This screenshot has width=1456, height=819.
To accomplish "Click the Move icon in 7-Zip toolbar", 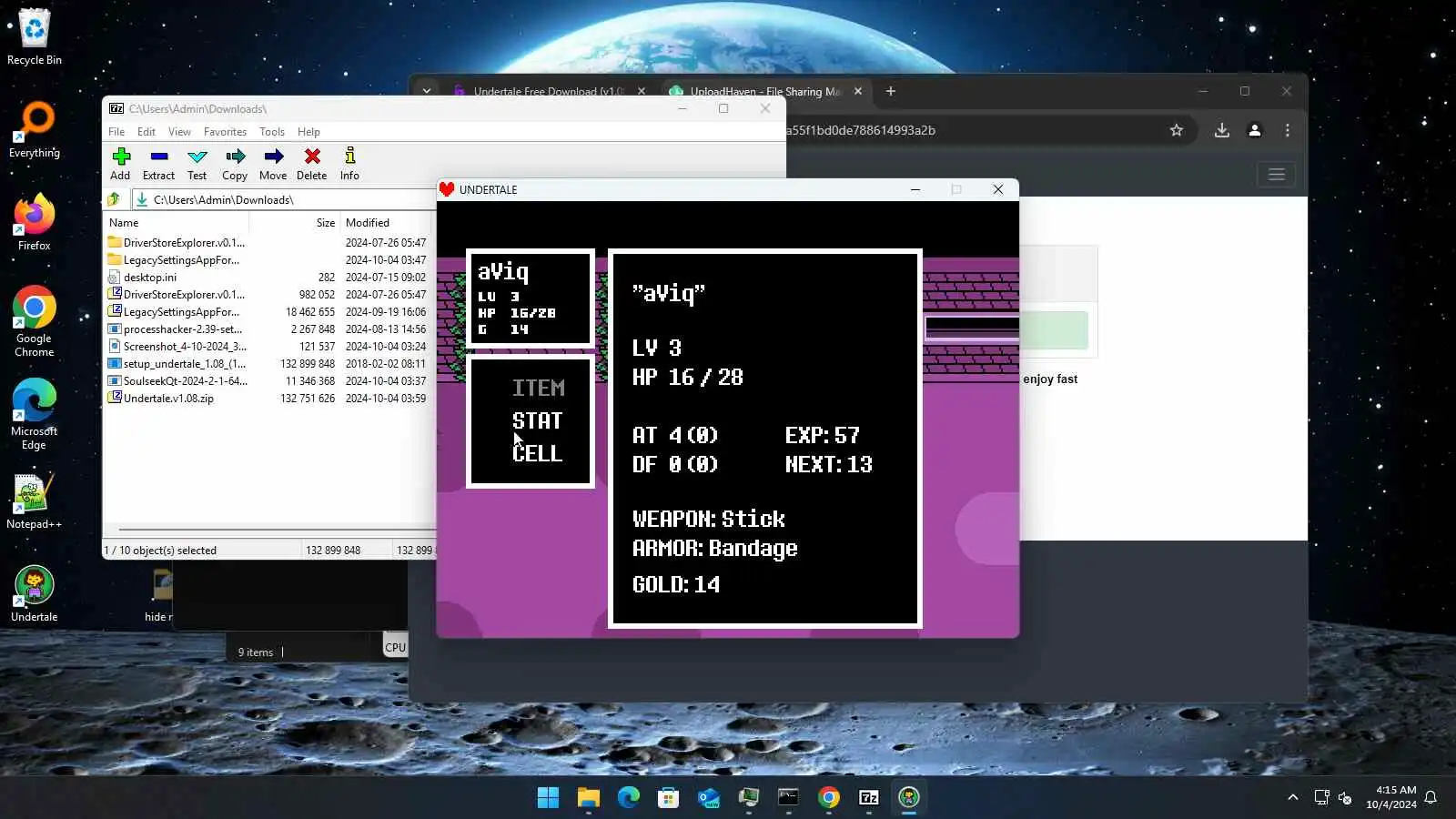I will (273, 164).
